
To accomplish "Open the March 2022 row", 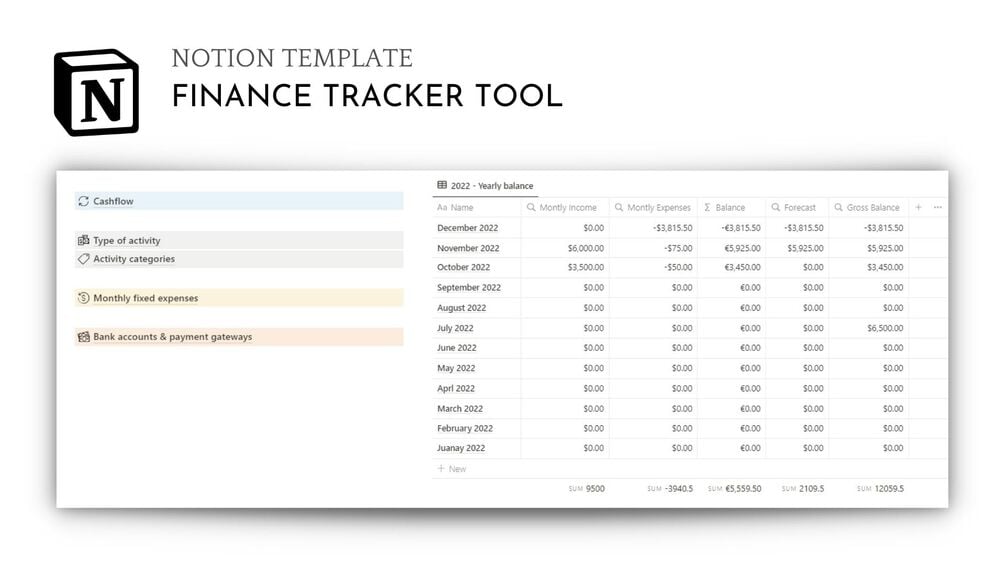I will coord(460,409).
